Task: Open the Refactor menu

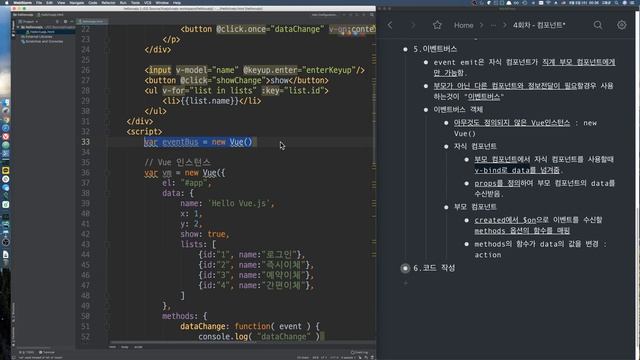Action: (108, 2)
